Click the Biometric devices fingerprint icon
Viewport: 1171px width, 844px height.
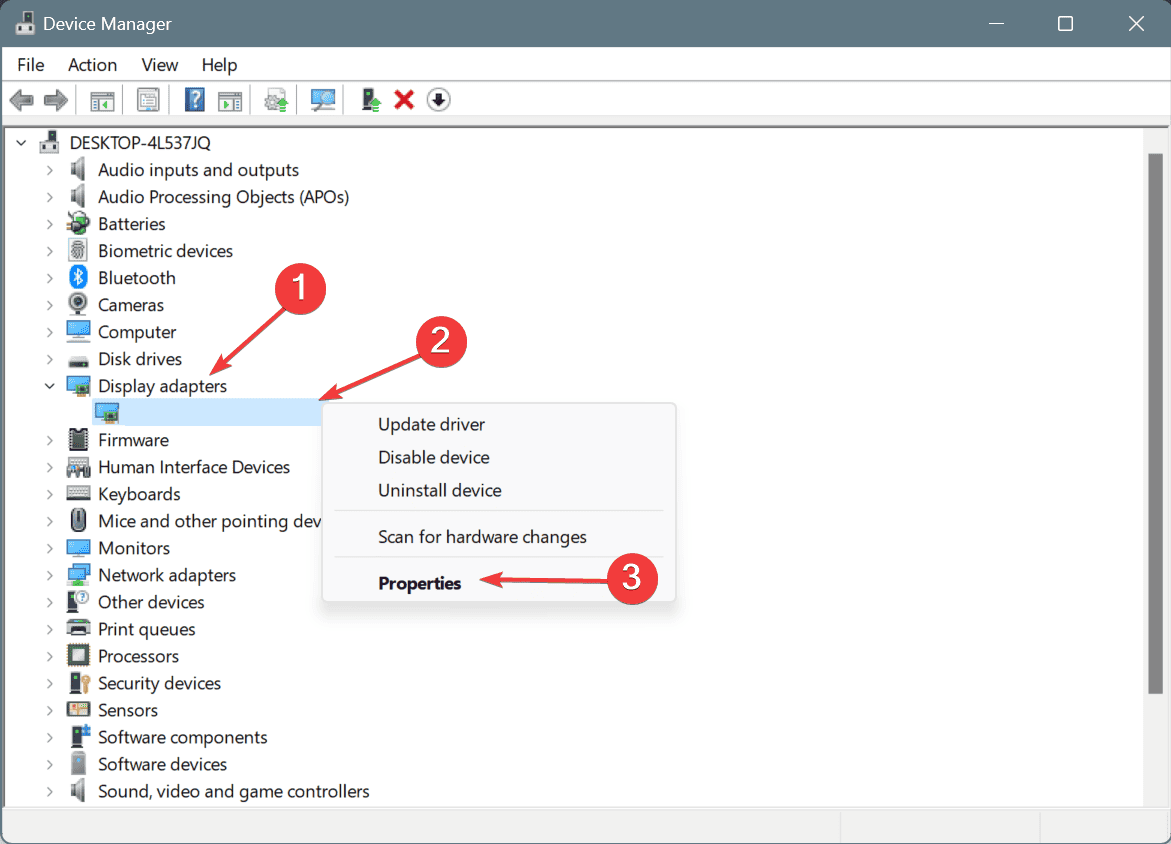(x=78, y=250)
